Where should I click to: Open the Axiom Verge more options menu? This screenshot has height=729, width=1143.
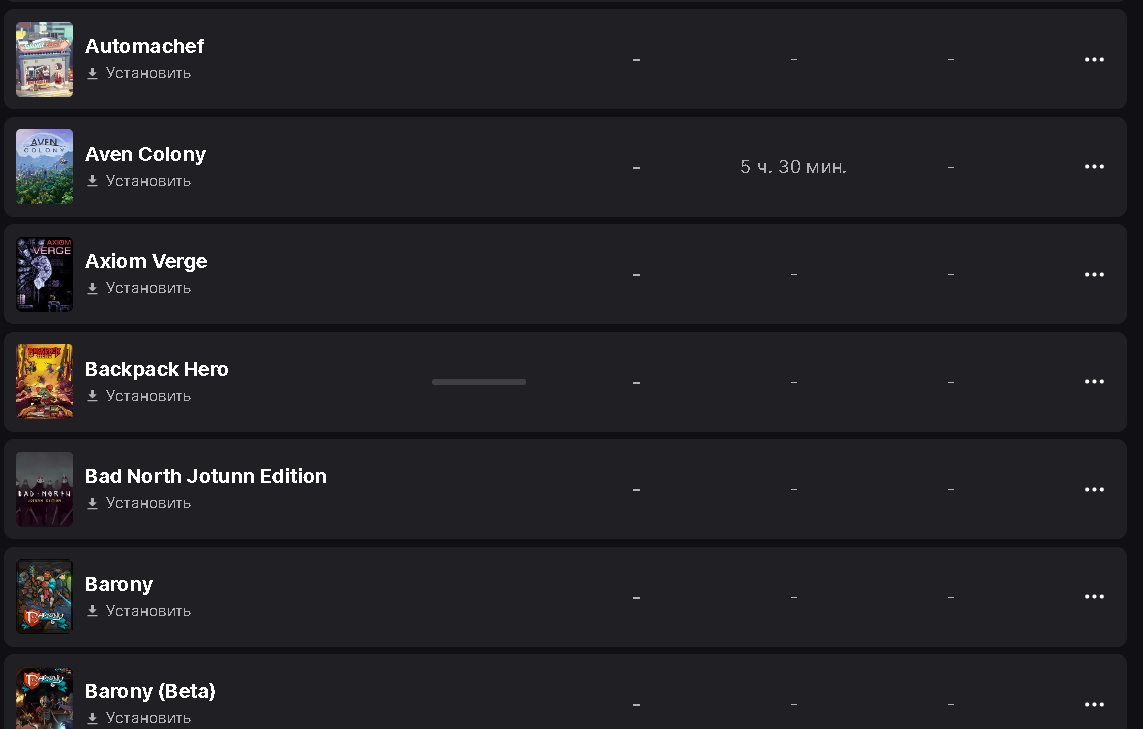click(1094, 275)
